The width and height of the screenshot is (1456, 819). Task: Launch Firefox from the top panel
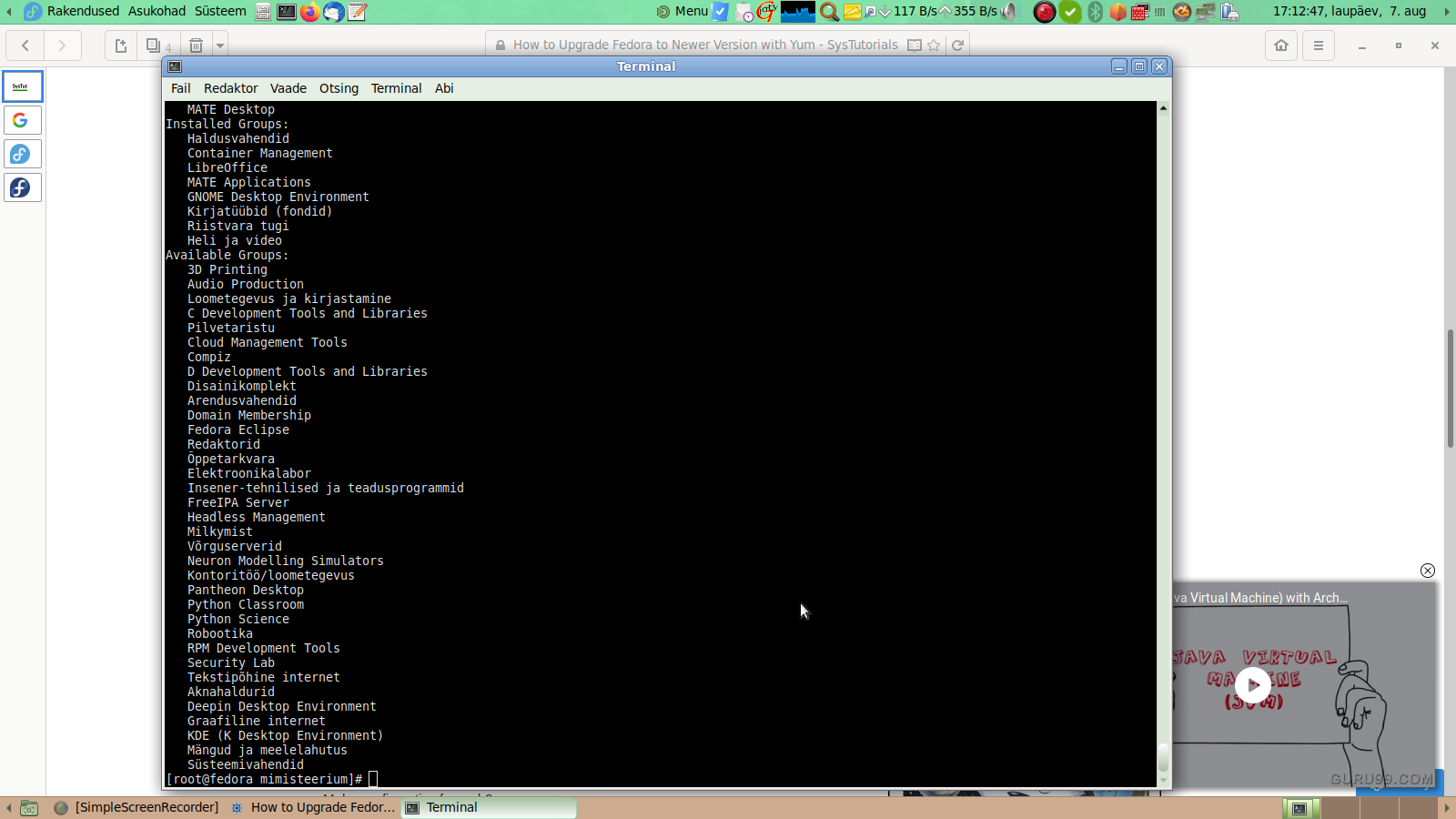click(x=309, y=12)
